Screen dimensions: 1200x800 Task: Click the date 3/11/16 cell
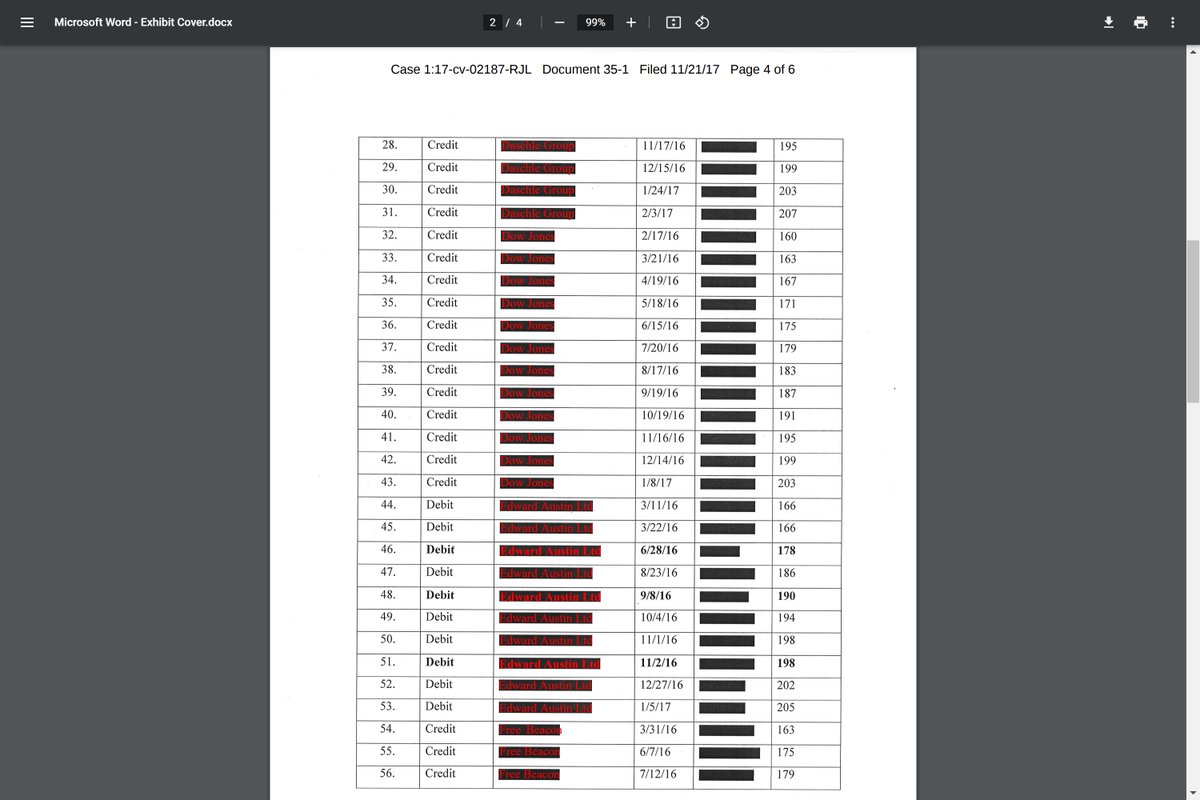660,506
